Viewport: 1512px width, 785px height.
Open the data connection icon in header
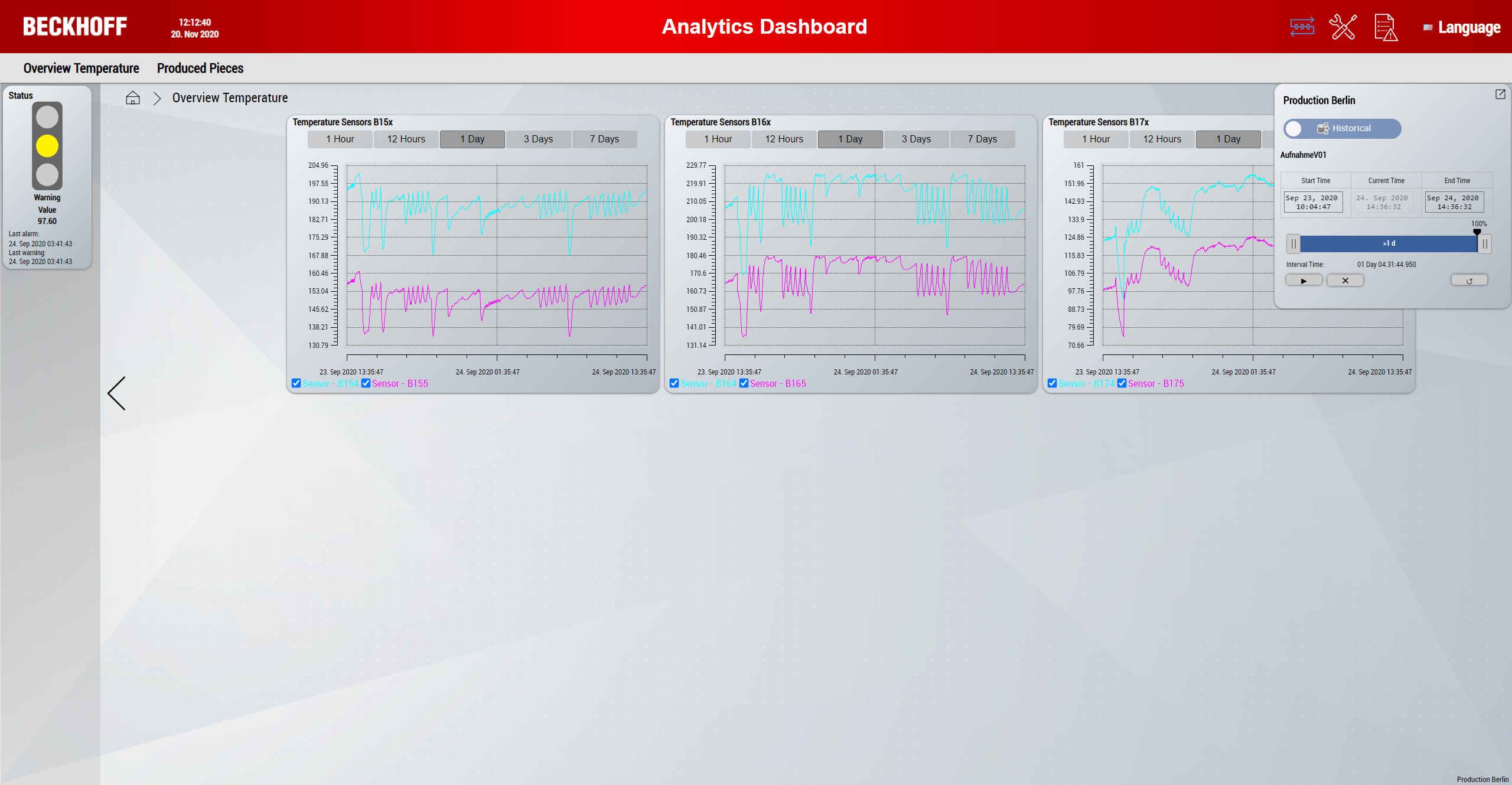tap(1302, 27)
